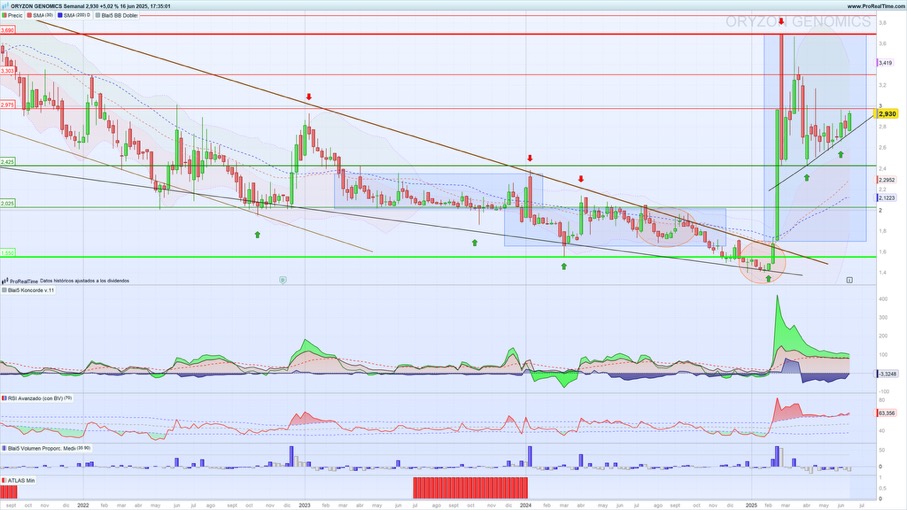This screenshot has width=907, height=510.
Task: Open ATLAS Min indicator label
Action: [19, 480]
